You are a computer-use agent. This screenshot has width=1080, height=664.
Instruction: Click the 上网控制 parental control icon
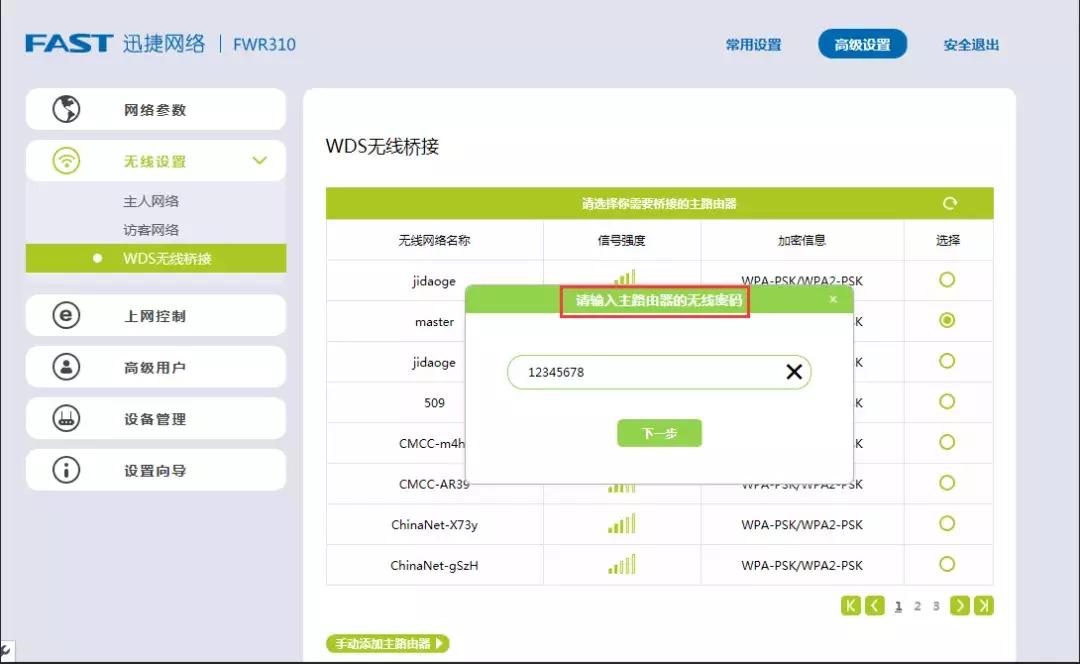point(66,315)
